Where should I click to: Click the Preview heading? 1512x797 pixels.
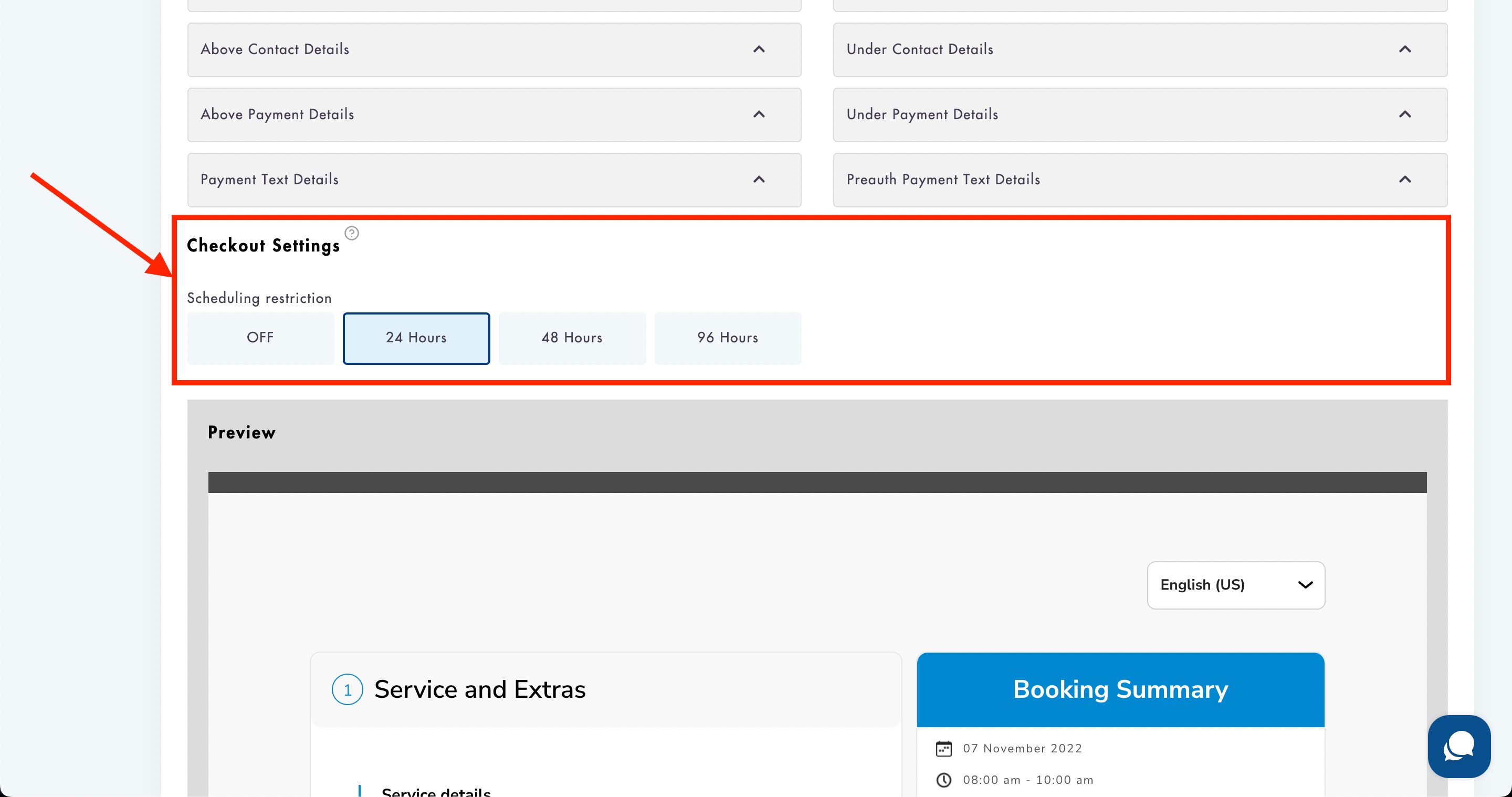click(242, 433)
